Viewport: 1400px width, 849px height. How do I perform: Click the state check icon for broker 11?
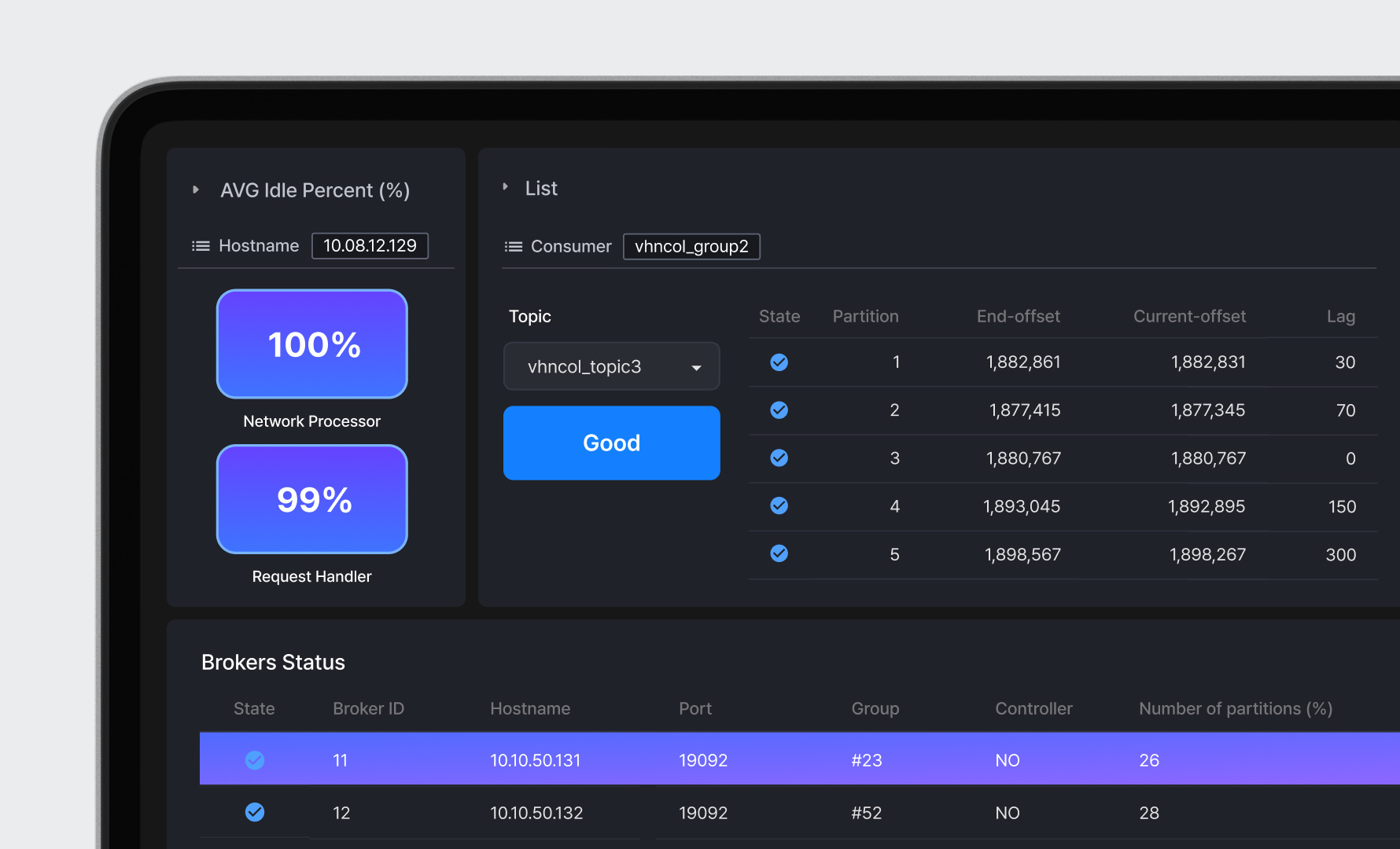point(254,760)
